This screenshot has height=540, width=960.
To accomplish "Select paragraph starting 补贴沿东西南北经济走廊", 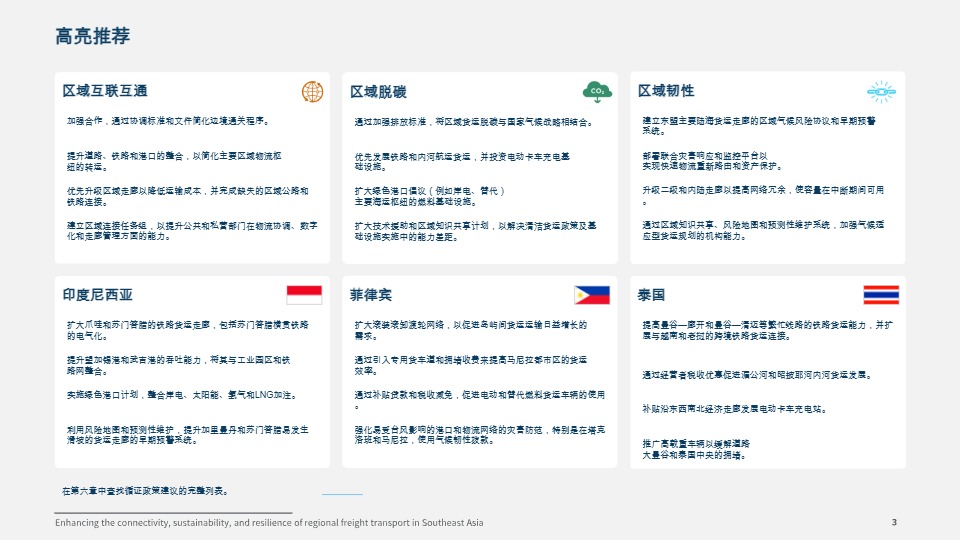I will click(735, 409).
